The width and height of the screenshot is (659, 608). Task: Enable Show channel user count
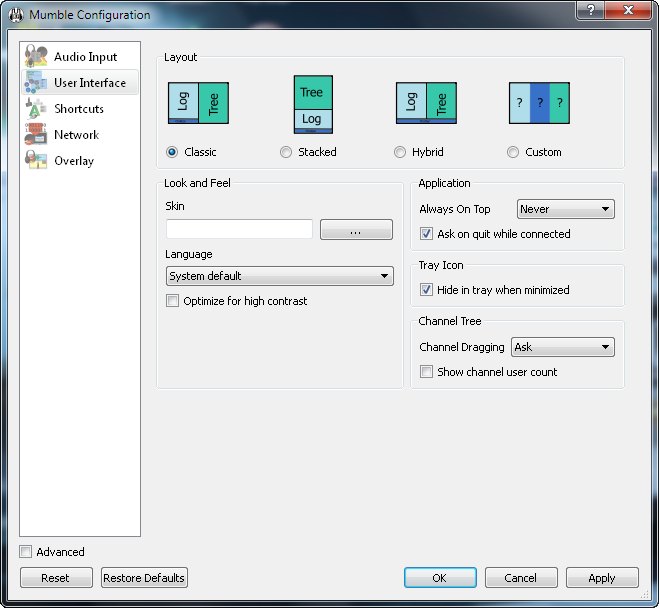pyautogui.click(x=426, y=371)
